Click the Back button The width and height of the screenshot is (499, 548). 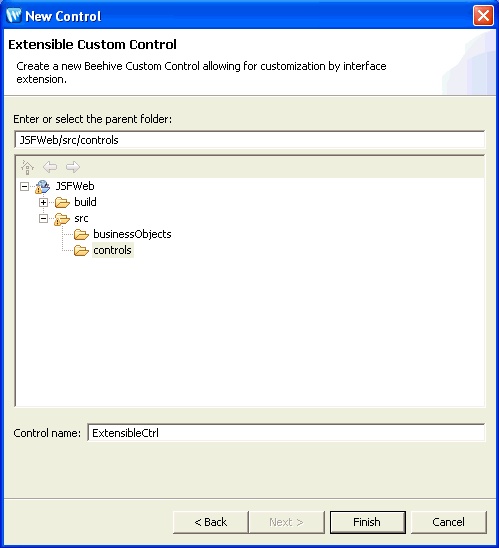(x=210, y=522)
